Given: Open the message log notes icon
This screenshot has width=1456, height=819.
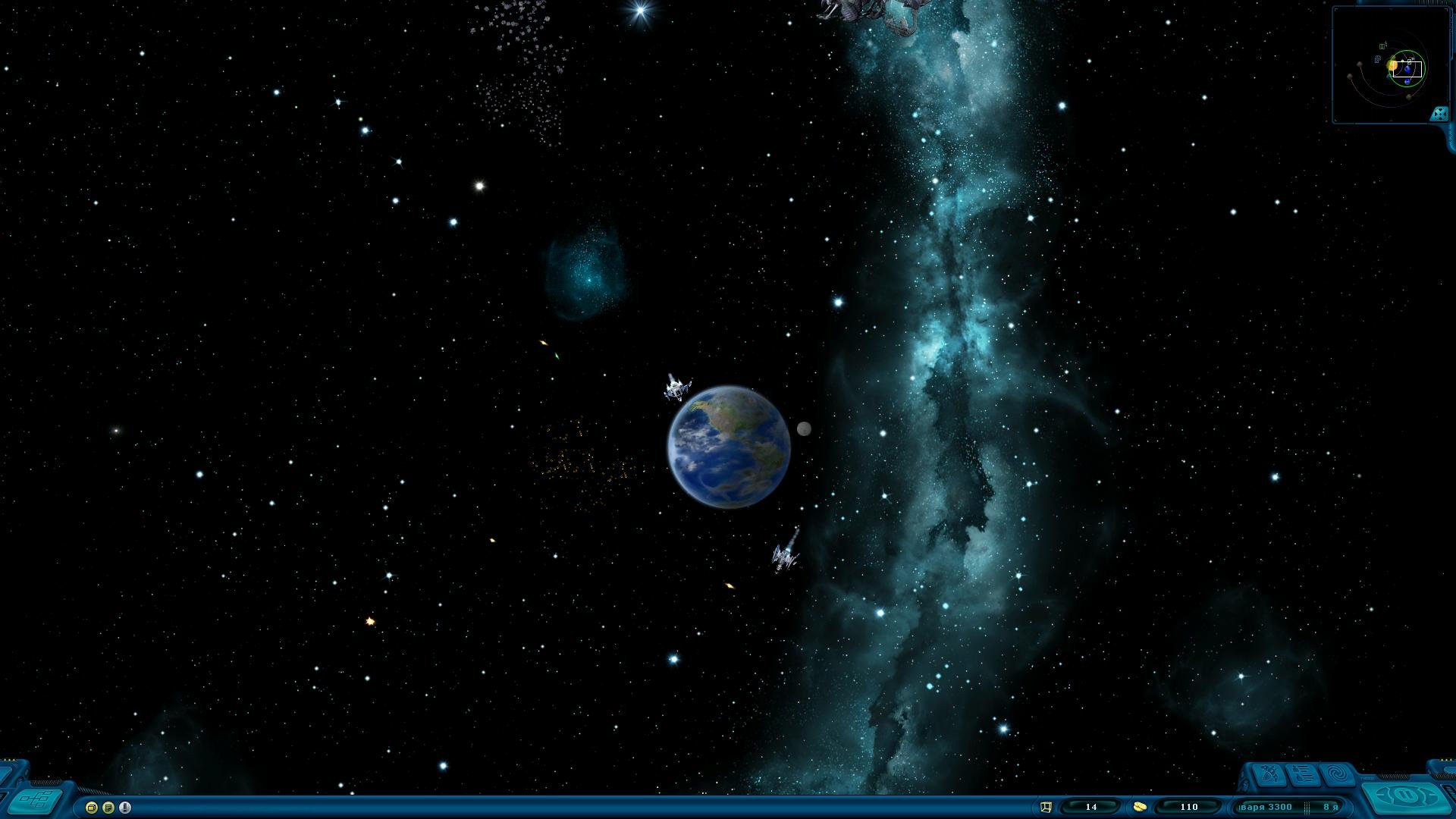Looking at the screenshot, I should (x=108, y=808).
